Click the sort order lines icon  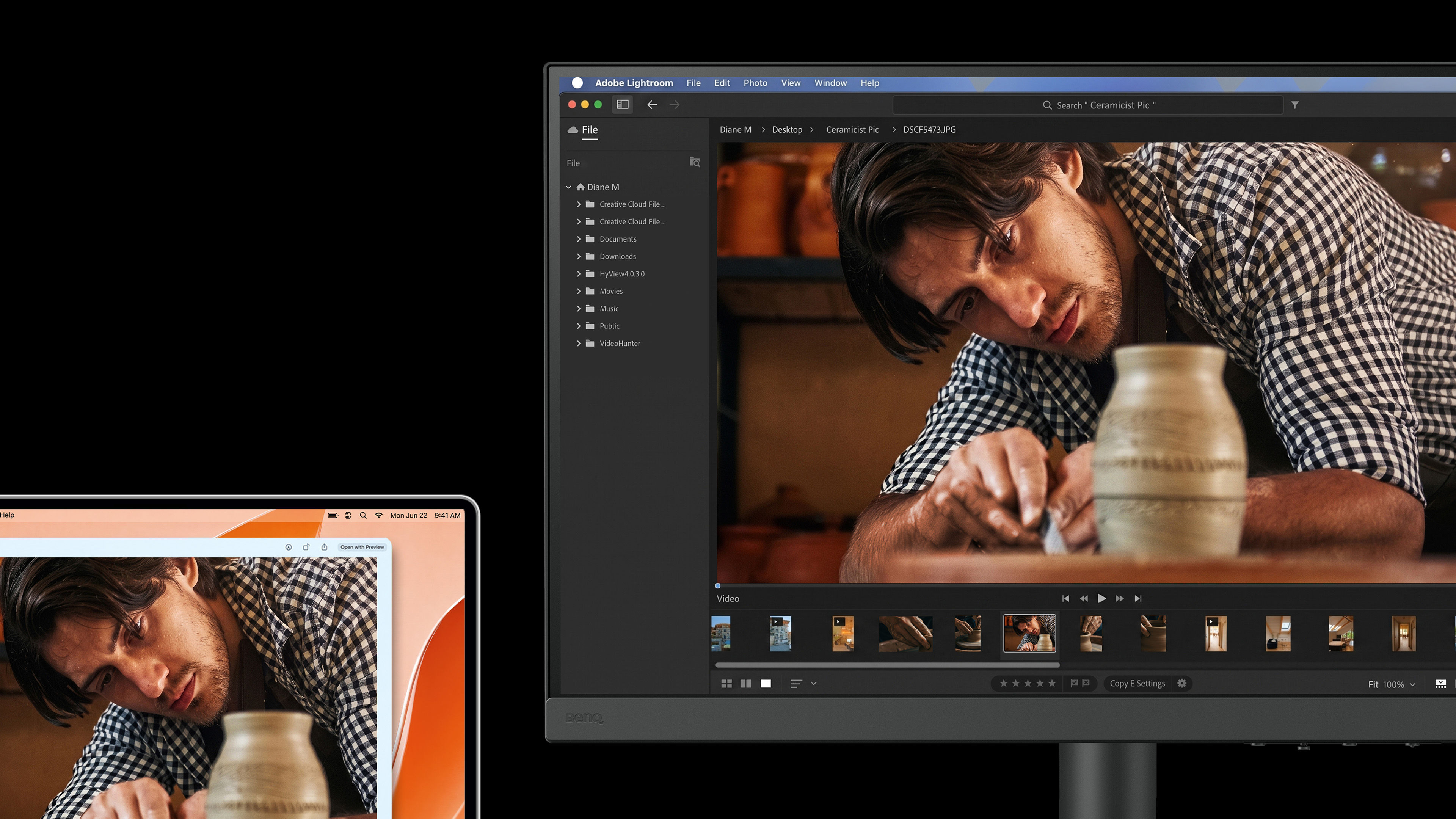[x=796, y=684]
